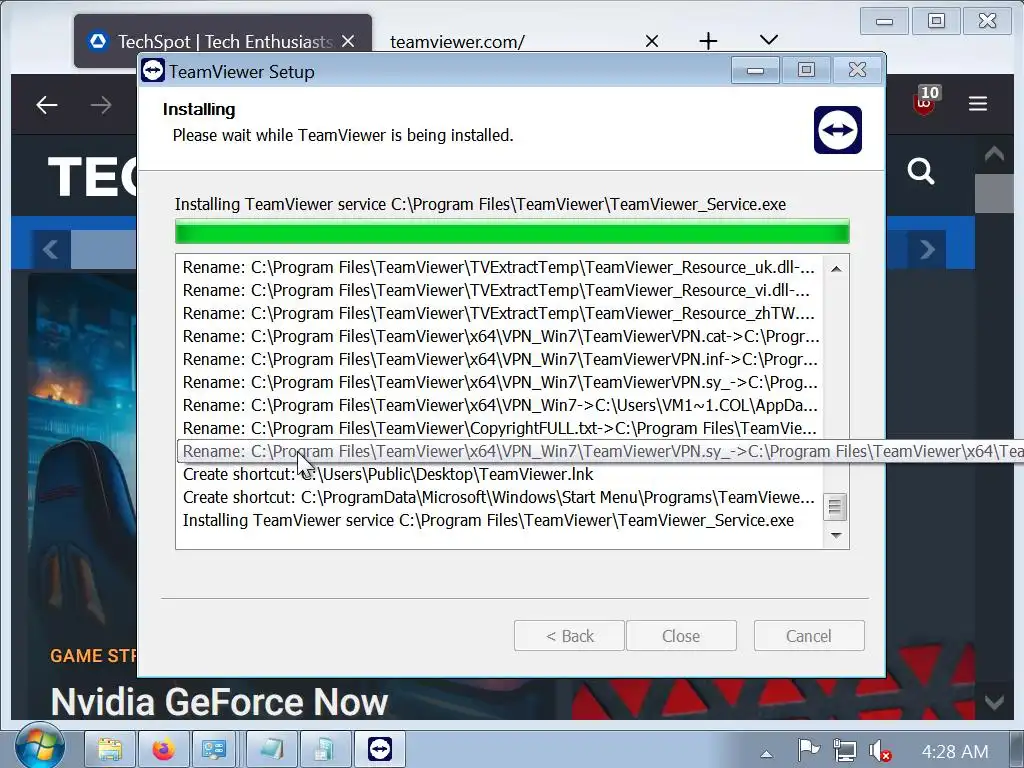Click the browser page scroll up arrow
Screen dimensions: 1024x768
pos(994,153)
